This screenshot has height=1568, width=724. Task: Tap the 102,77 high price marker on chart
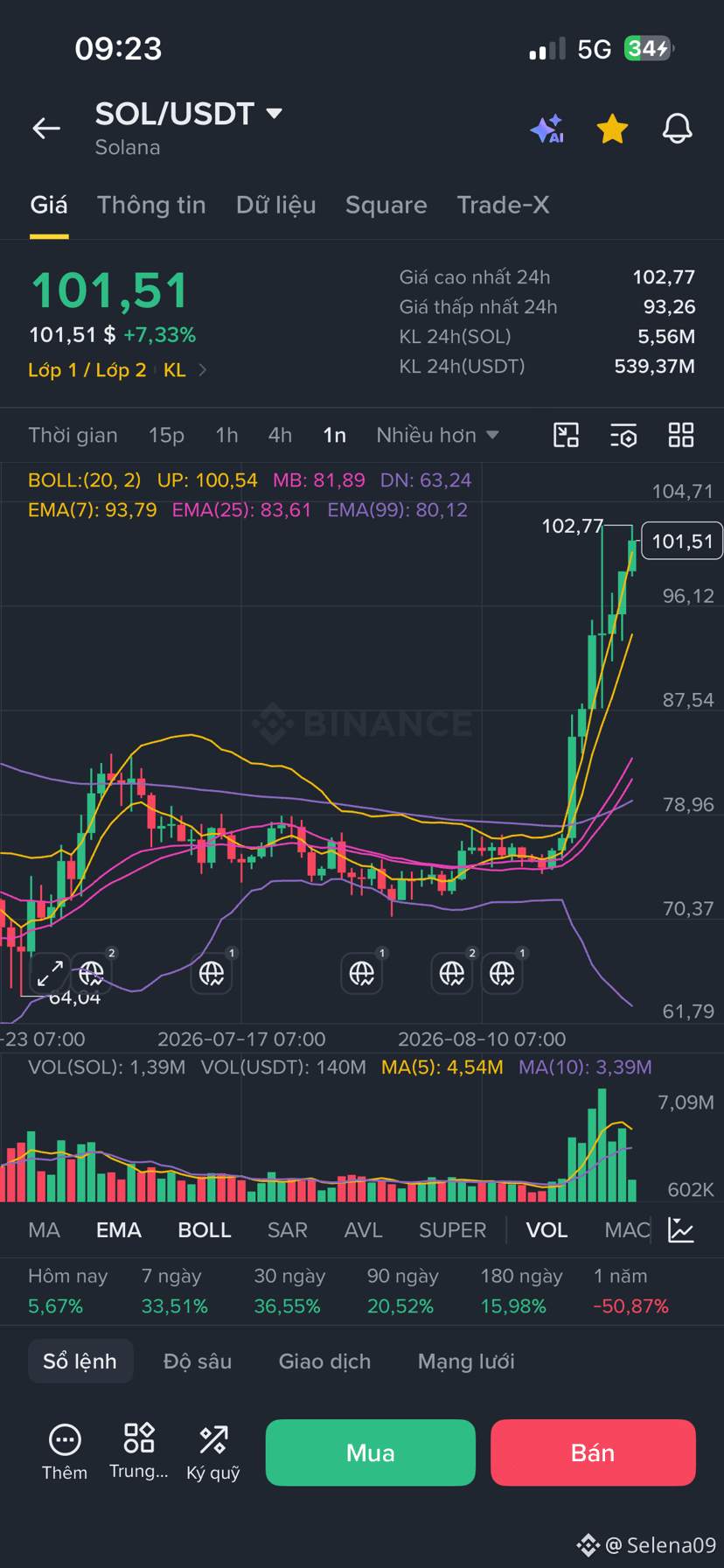573,526
